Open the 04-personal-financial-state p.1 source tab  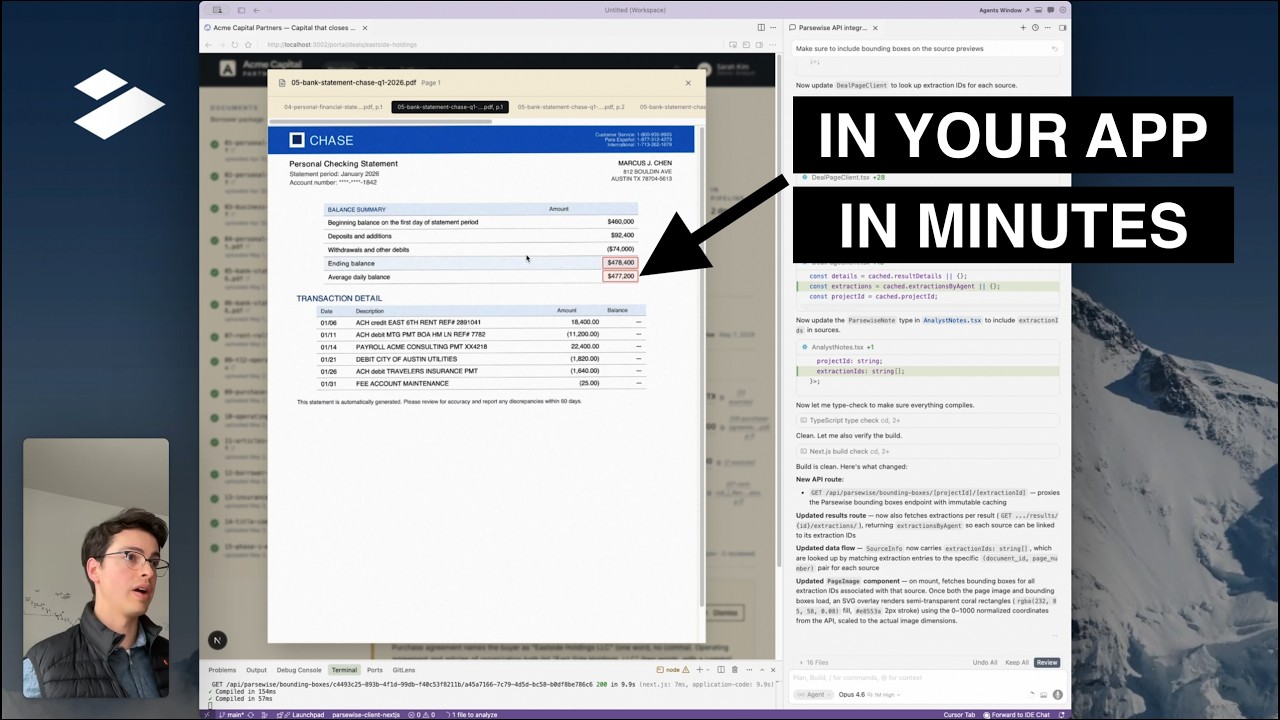(333, 107)
